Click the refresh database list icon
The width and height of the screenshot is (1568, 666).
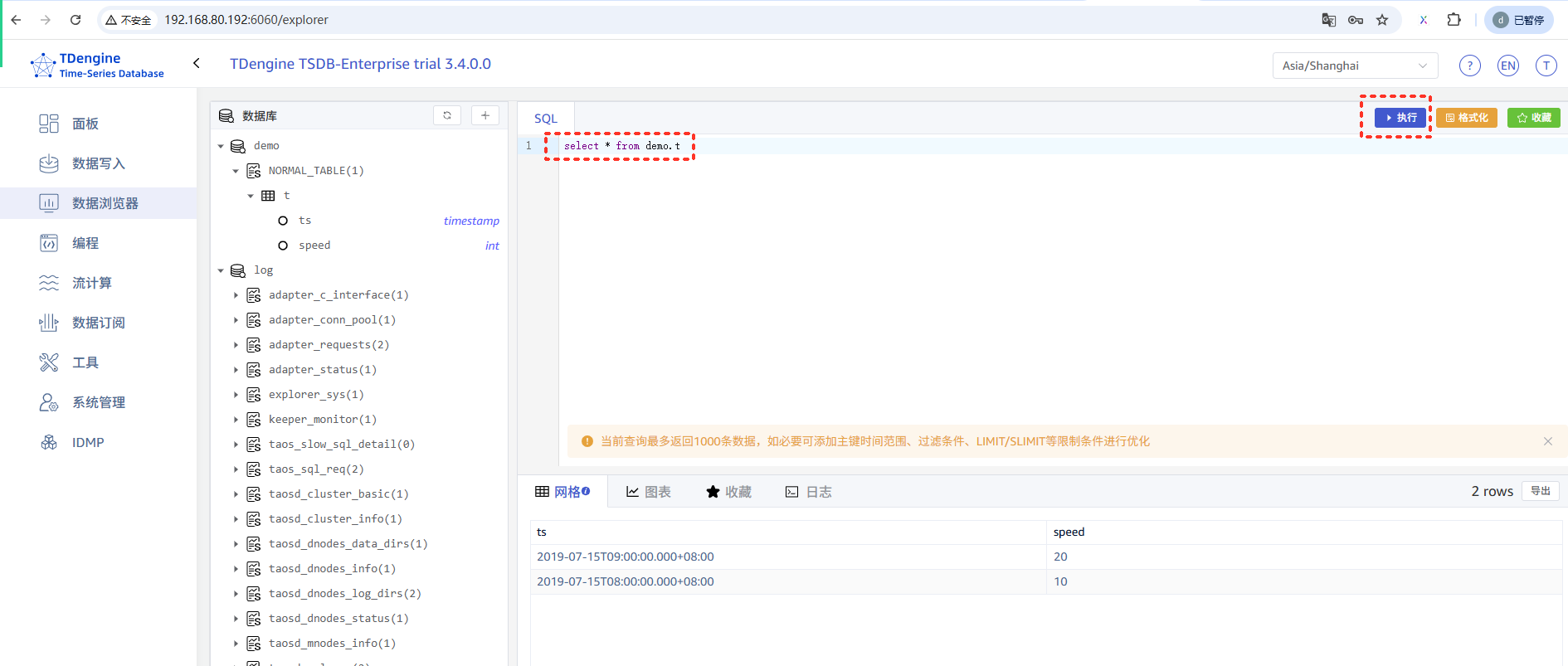446,115
